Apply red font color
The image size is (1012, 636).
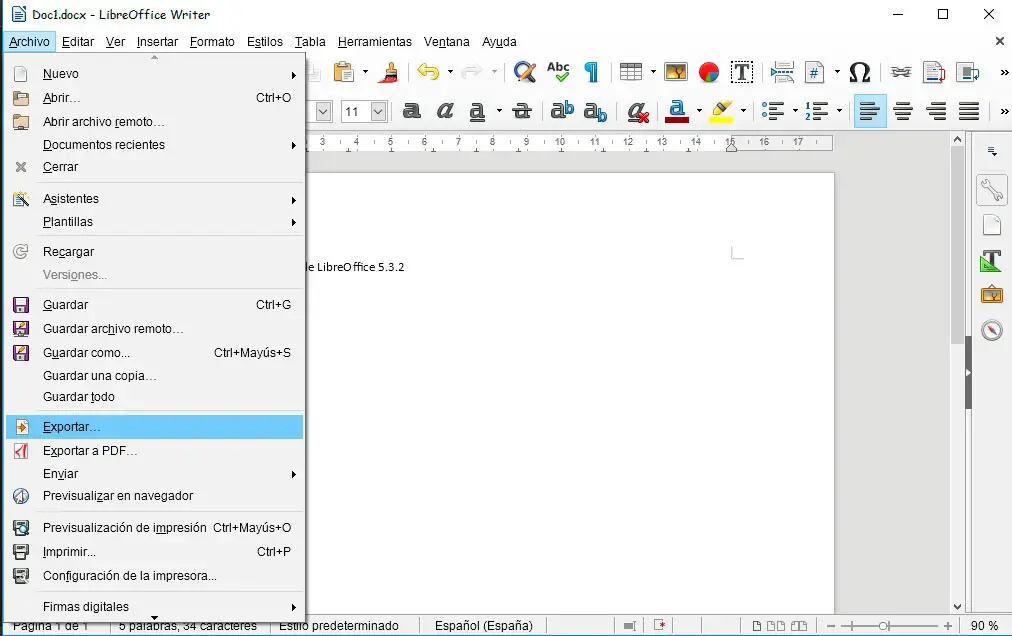coord(677,111)
